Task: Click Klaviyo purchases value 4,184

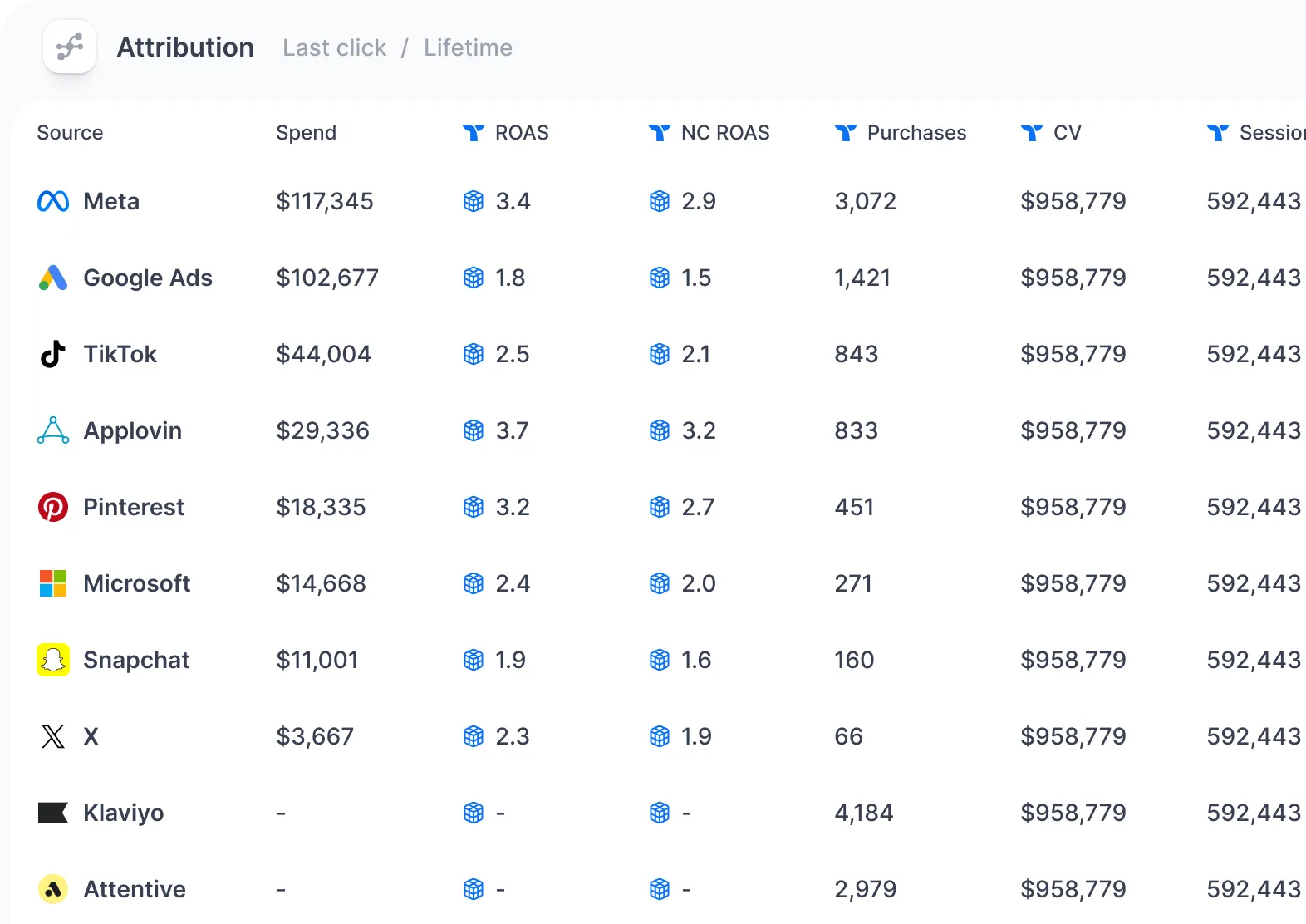Action: coord(863,813)
